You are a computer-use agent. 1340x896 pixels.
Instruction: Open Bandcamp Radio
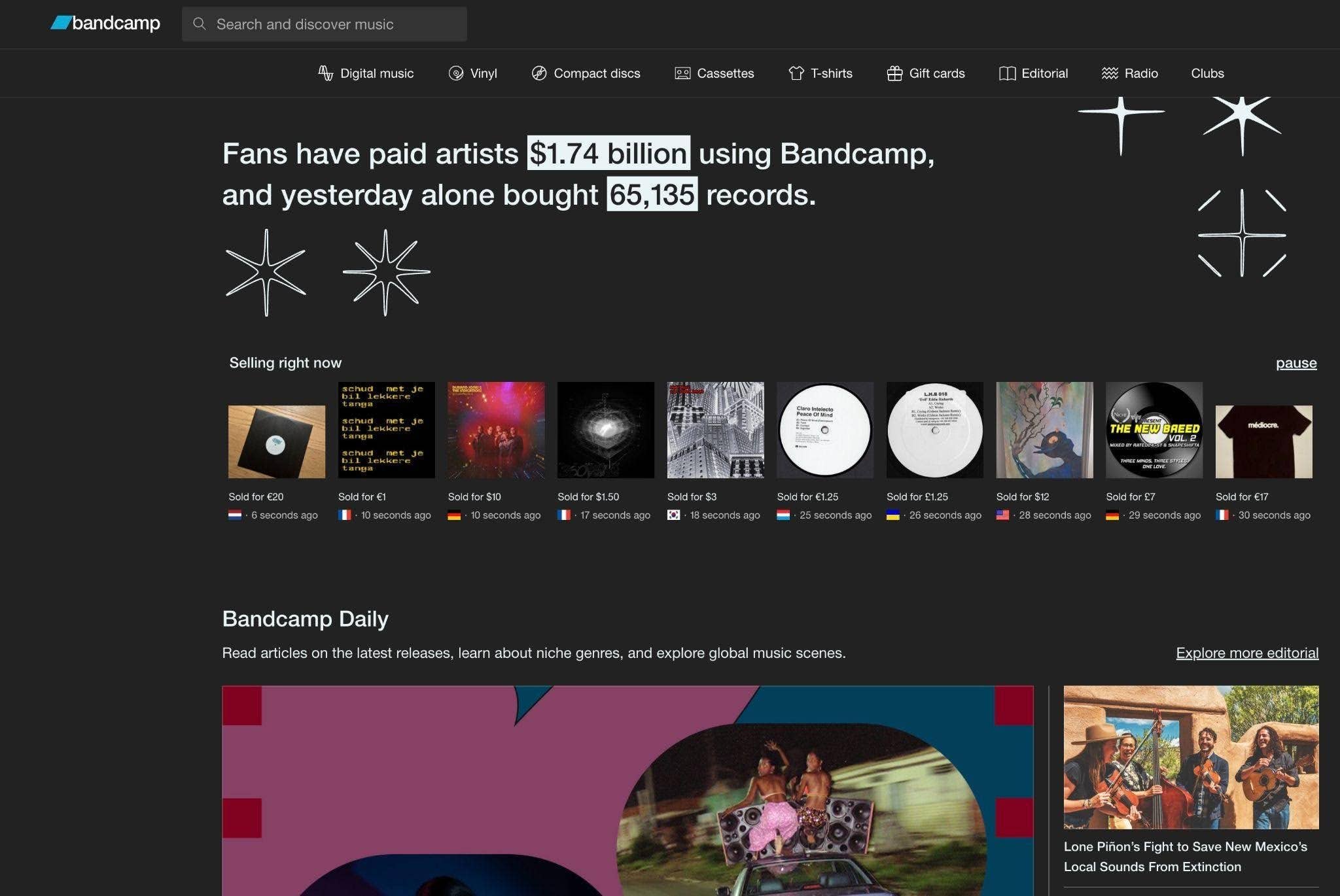[x=1130, y=73]
